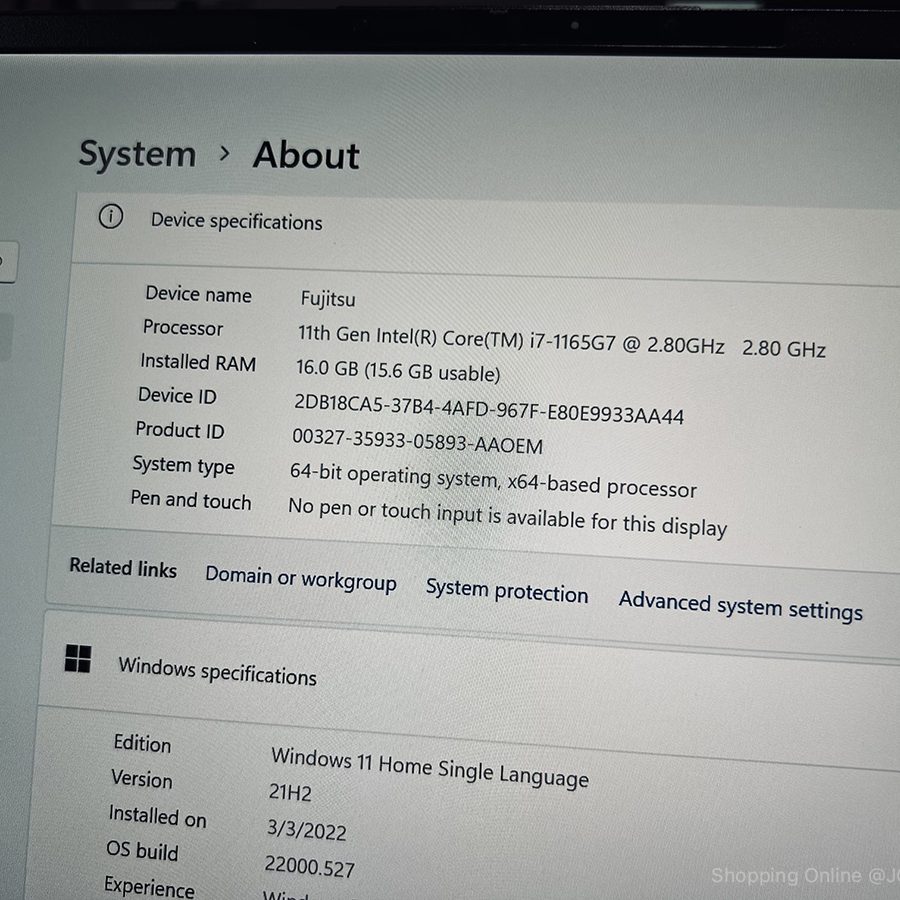Click the Experience label

pos(149,887)
